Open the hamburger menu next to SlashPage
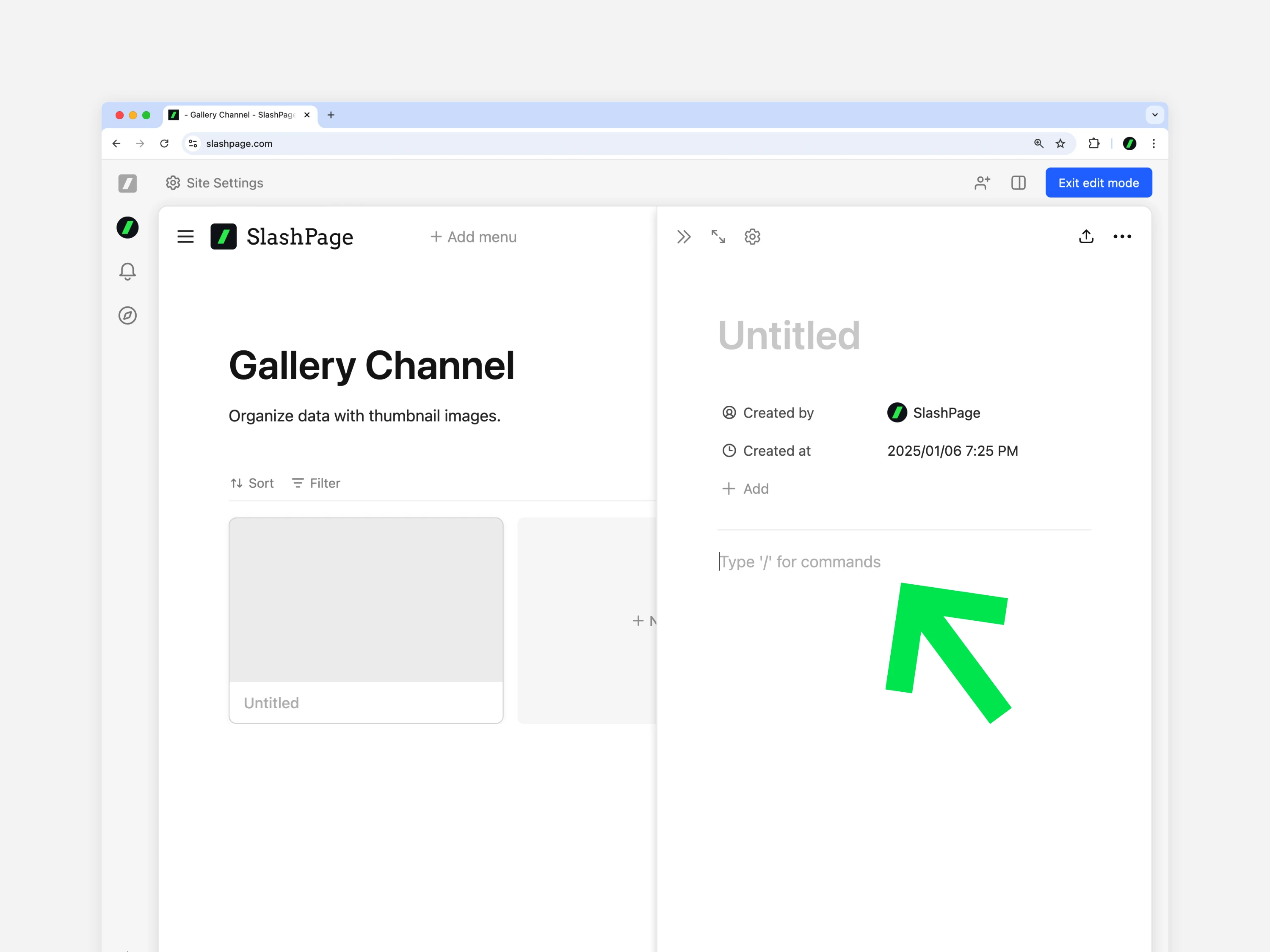 [185, 237]
